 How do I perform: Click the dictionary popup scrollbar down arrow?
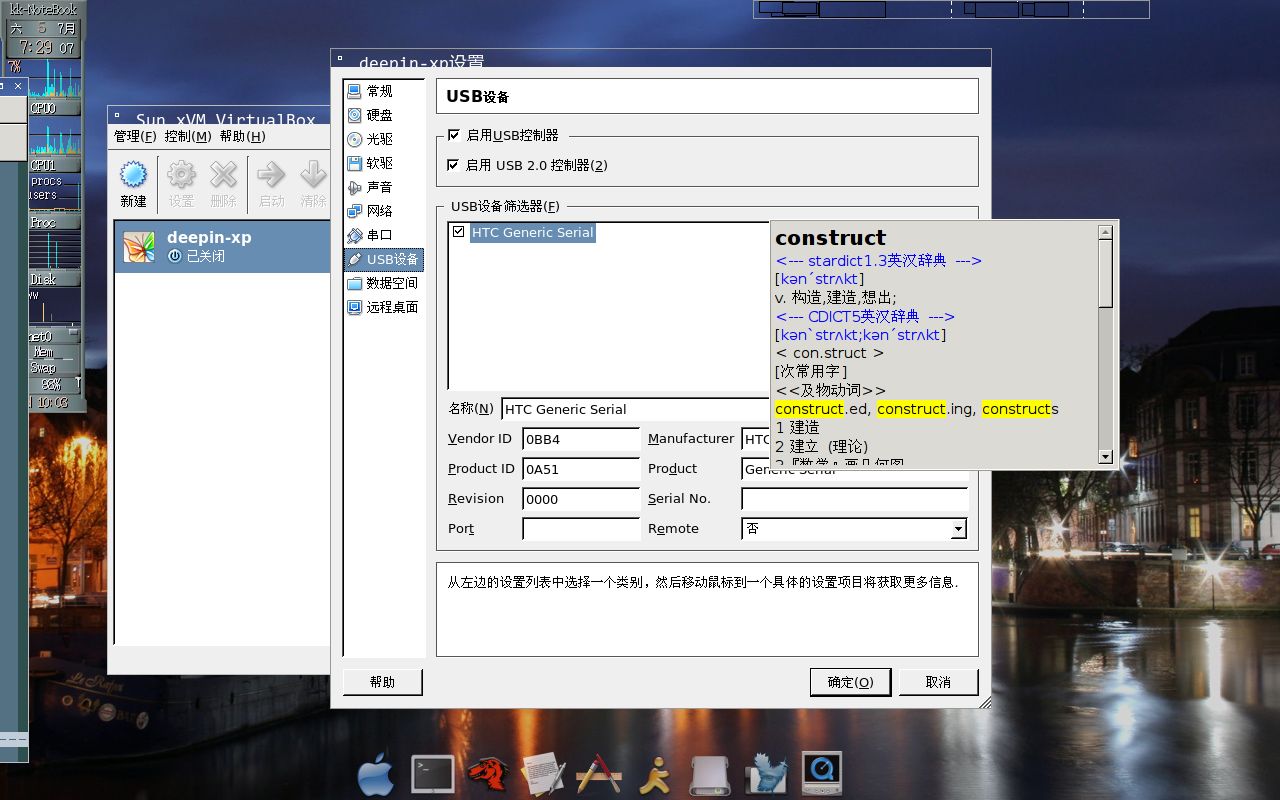pyautogui.click(x=1105, y=457)
